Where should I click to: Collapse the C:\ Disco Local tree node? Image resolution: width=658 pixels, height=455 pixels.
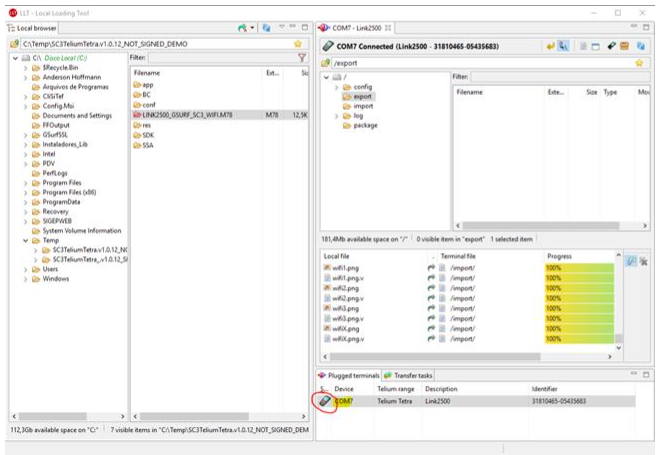(x=14, y=58)
